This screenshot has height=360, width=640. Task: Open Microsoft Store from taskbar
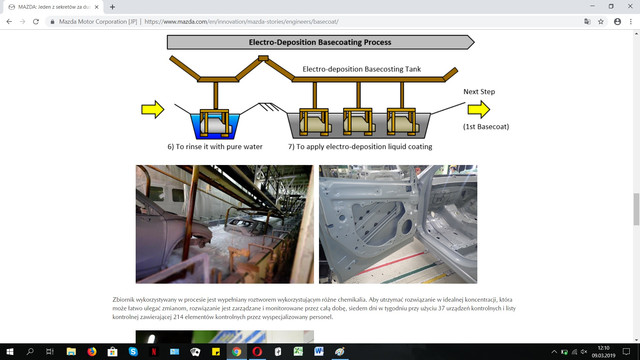point(112,351)
